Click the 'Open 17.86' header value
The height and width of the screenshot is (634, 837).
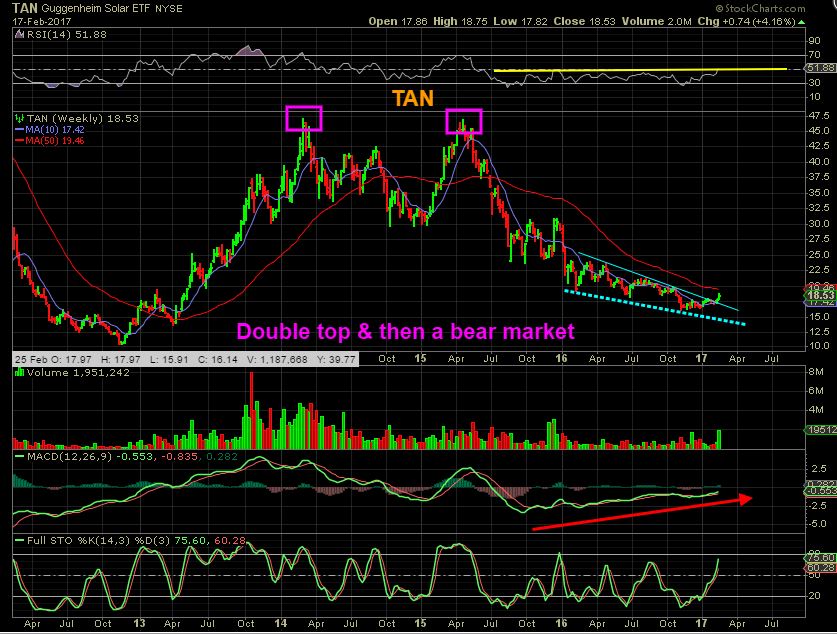398,22
